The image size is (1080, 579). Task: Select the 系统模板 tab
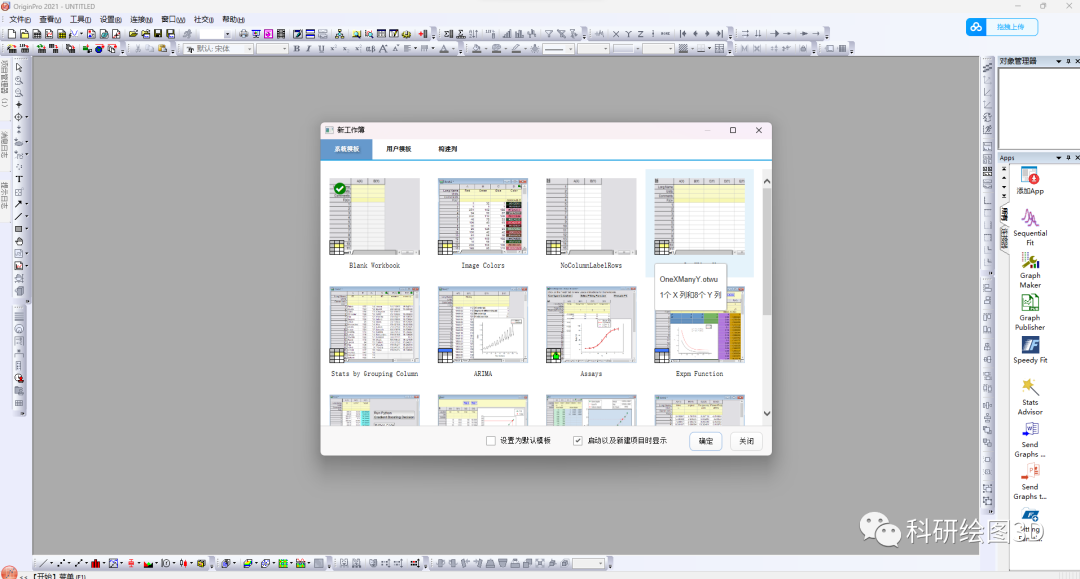[346, 149]
